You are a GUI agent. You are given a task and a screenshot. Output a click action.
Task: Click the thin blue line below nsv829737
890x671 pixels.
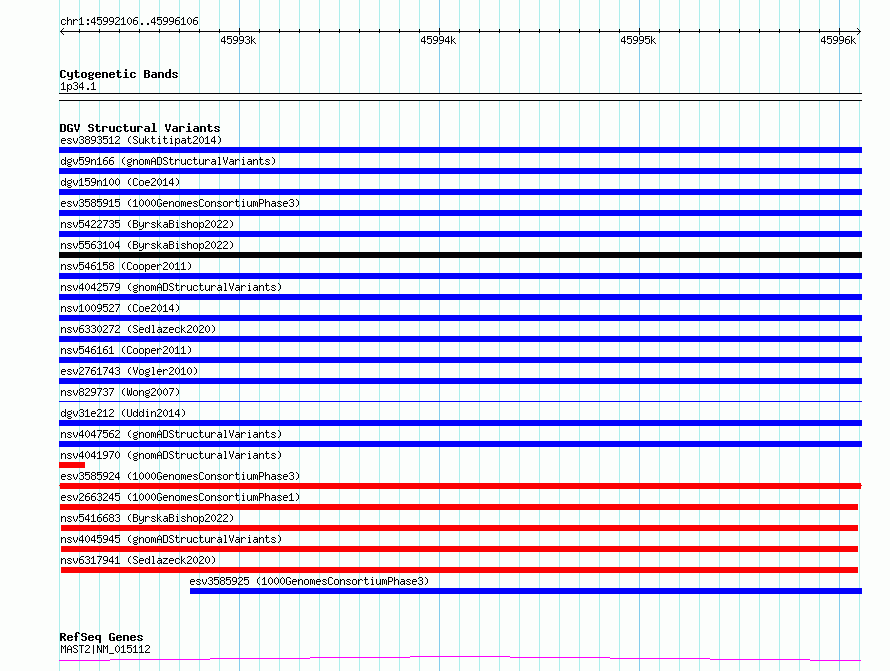pyautogui.click(x=460, y=401)
